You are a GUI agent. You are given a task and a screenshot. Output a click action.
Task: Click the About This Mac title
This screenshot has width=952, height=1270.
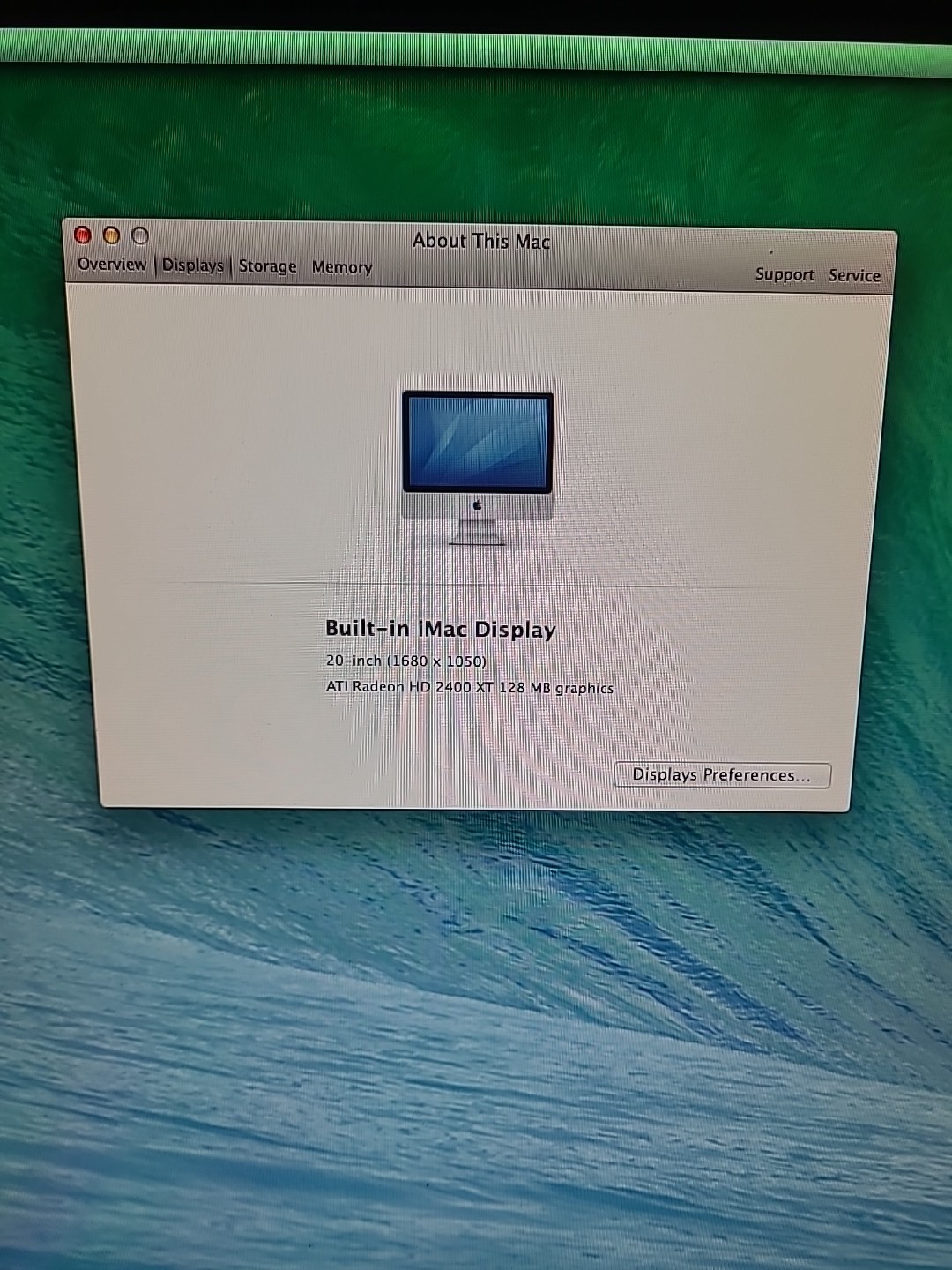pos(481,241)
